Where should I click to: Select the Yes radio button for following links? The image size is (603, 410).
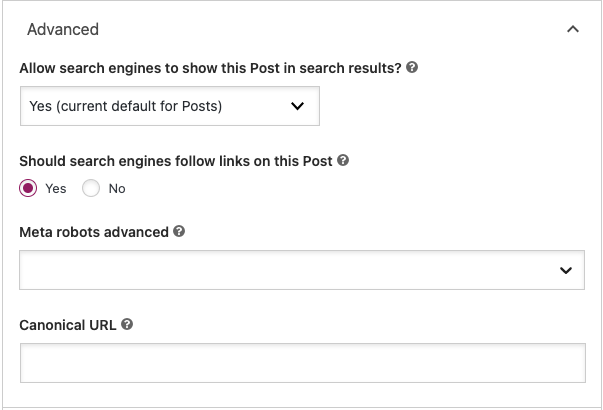click(x=29, y=188)
